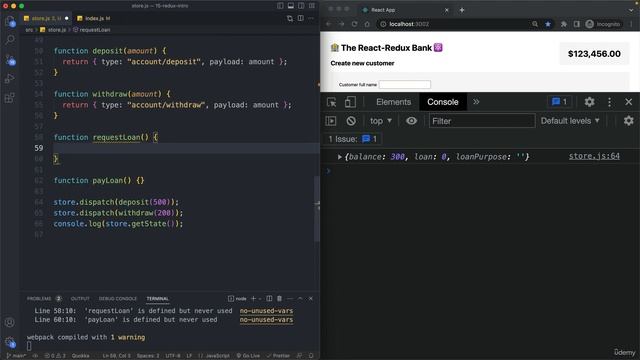This screenshot has width=640, height=360.
Task: Toggle the live expression eye icon
Action: tap(411, 121)
